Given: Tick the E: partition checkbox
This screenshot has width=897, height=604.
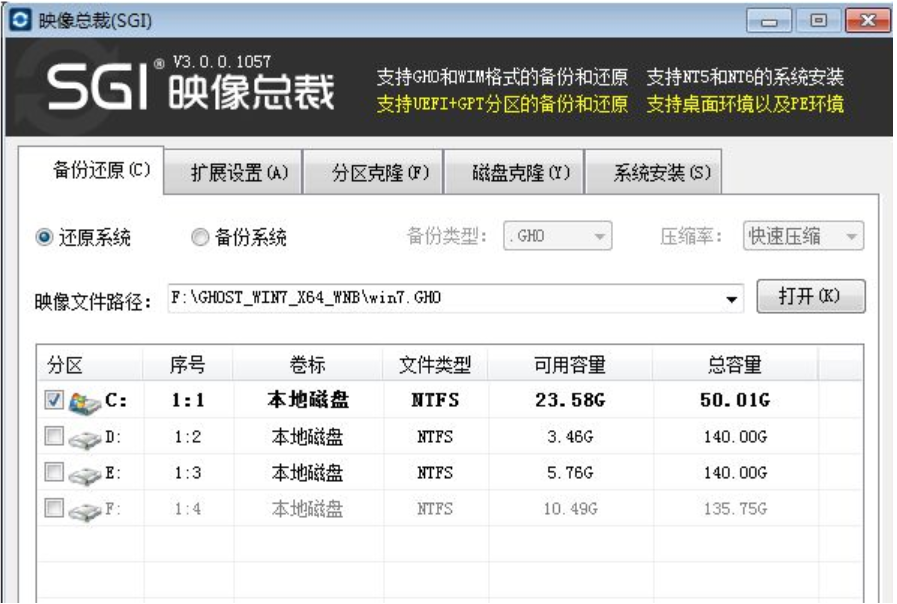Looking at the screenshot, I should 55,472.
